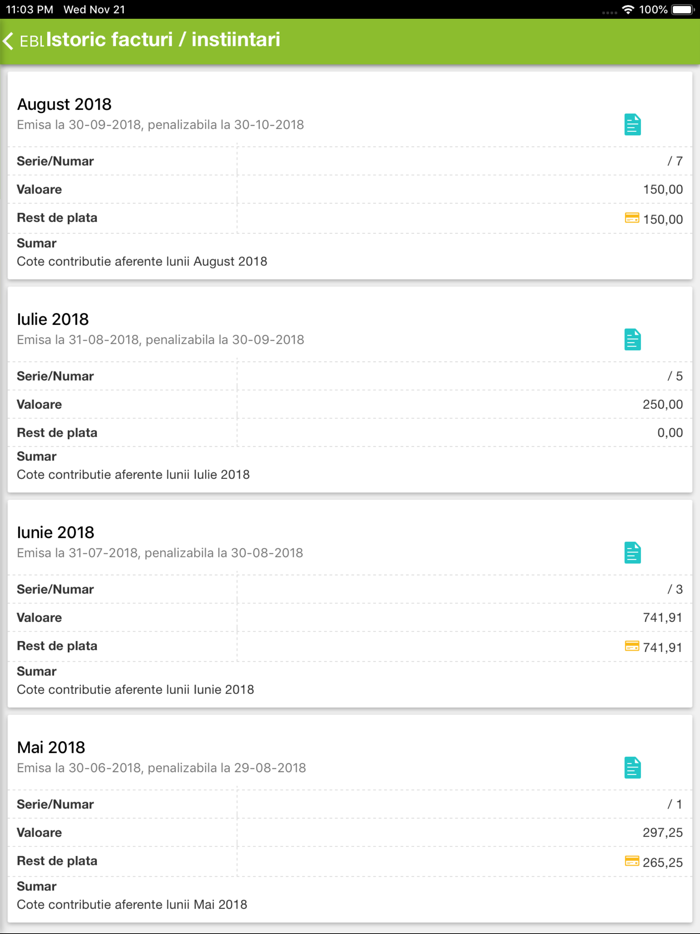700x934 pixels.
Task: Select the August 2018 invoice heading
Action: (x=64, y=104)
